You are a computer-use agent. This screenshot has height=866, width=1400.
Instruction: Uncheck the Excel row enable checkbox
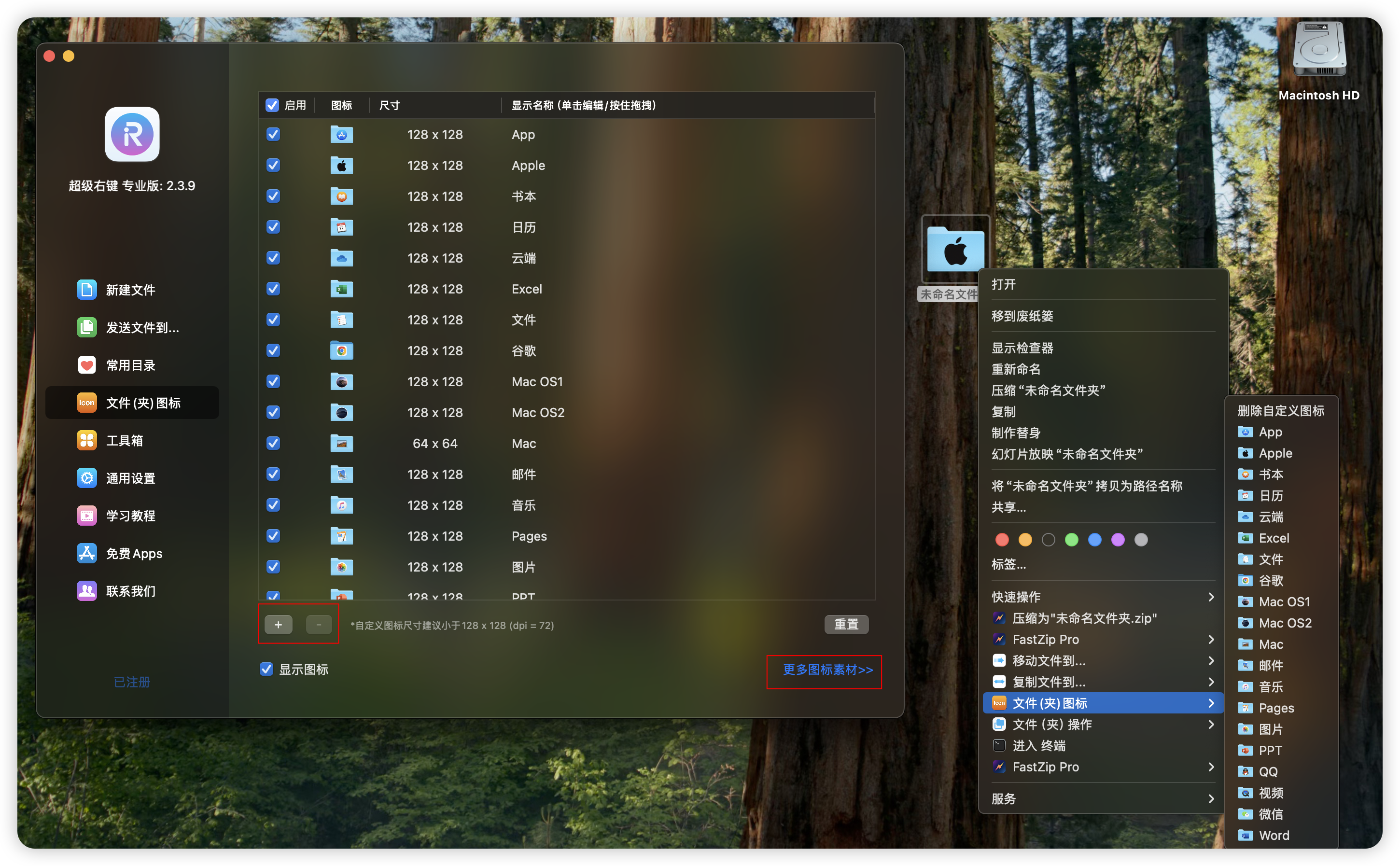pyautogui.click(x=273, y=289)
